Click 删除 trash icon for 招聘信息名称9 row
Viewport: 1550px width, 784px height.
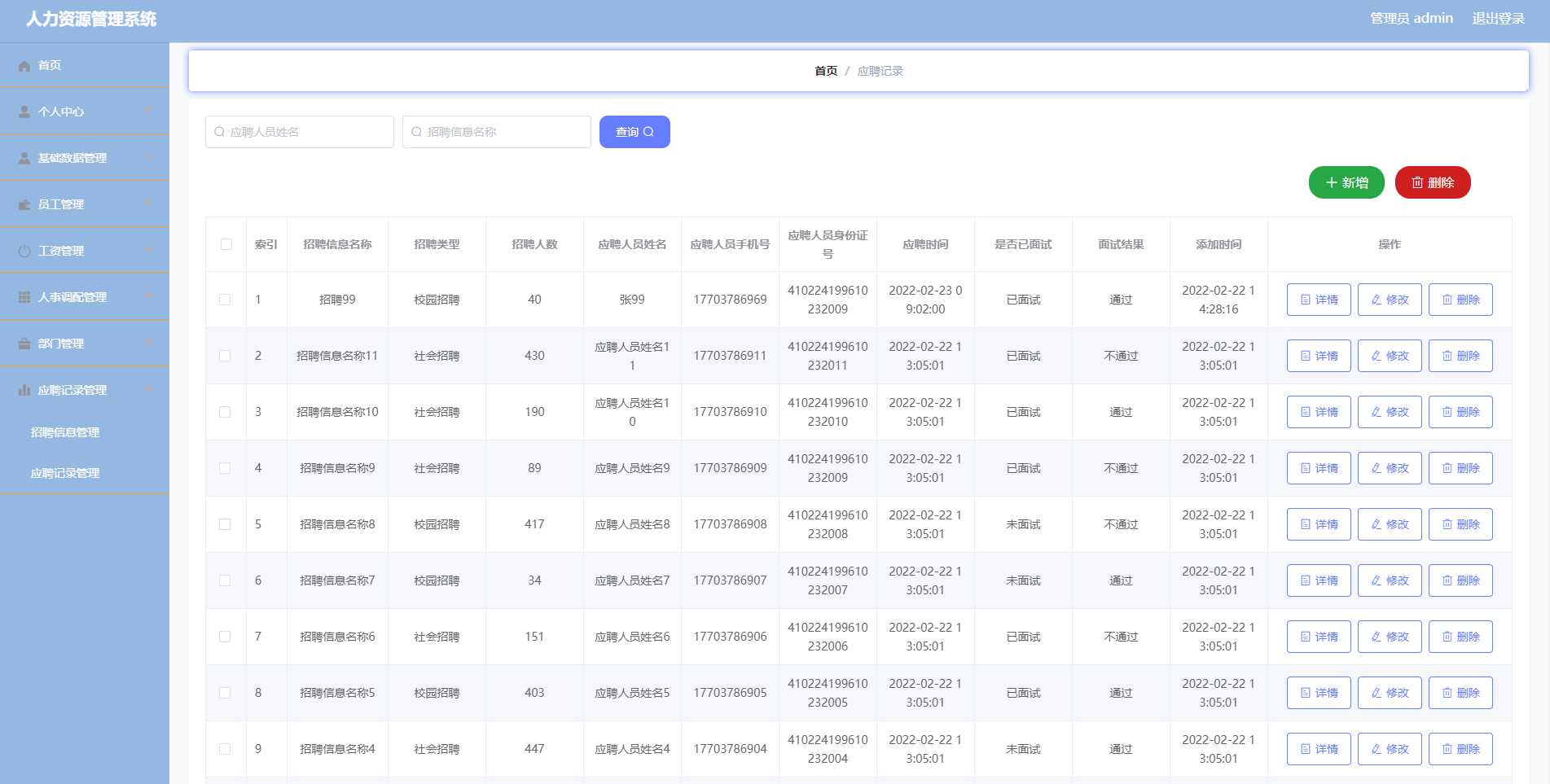point(1447,468)
